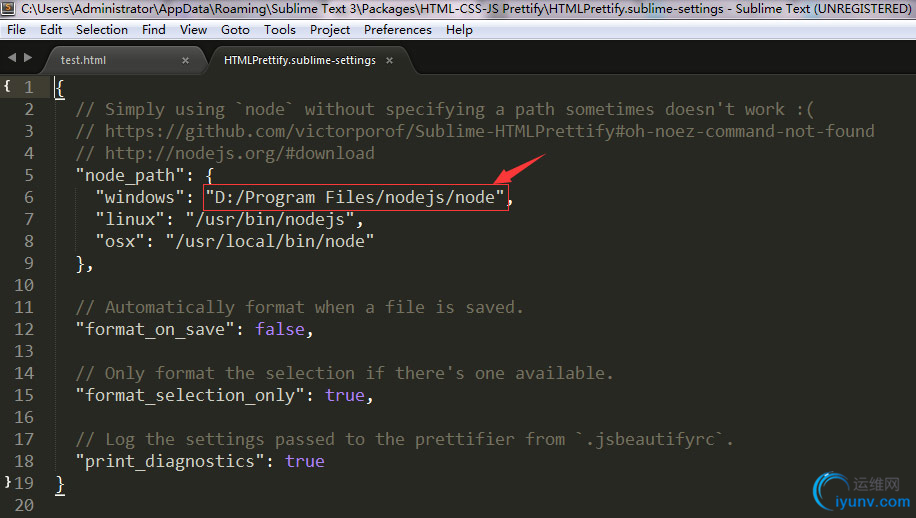The width and height of the screenshot is (916, 518).
Task: Click line number 6 in the gutter
Action: (x=29, y=197)
